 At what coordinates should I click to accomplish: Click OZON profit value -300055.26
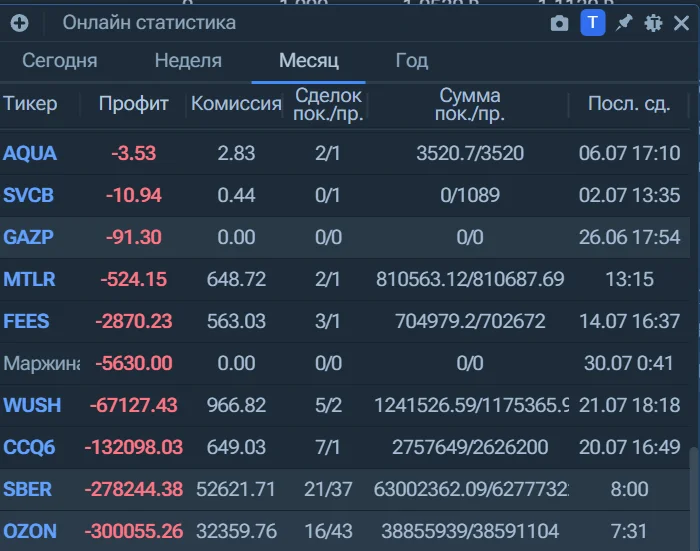133,531
